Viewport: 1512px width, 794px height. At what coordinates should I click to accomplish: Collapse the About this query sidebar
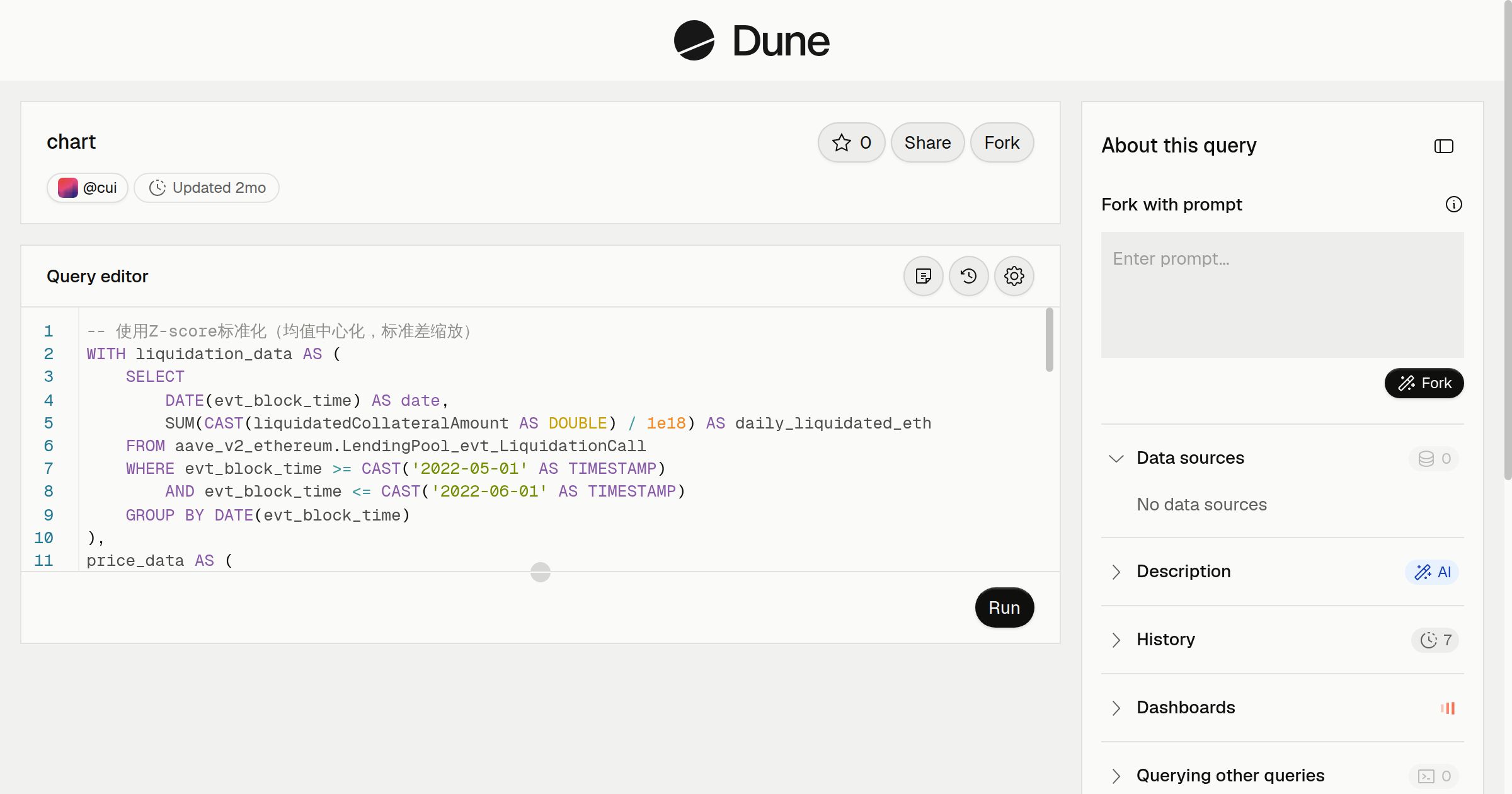tap(1444, 146)
